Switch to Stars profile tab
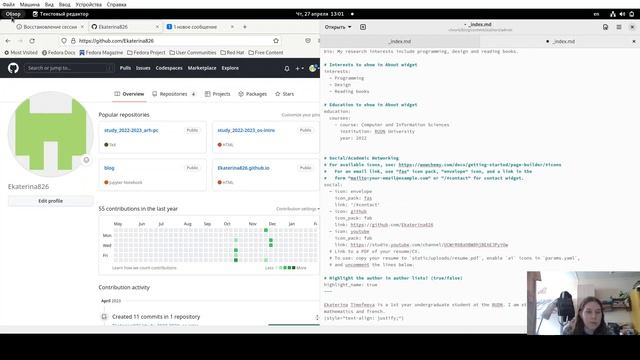Viewport: 640px width, 360px height. [x=284, y=94]
